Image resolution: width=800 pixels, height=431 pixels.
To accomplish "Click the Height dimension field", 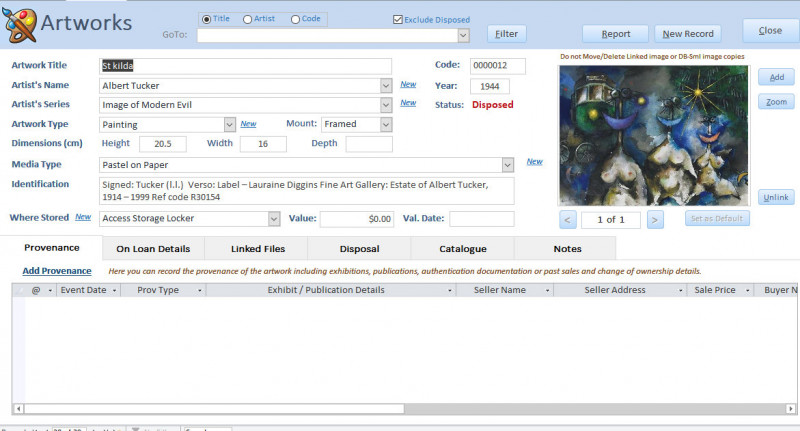I will click(163, 144).
